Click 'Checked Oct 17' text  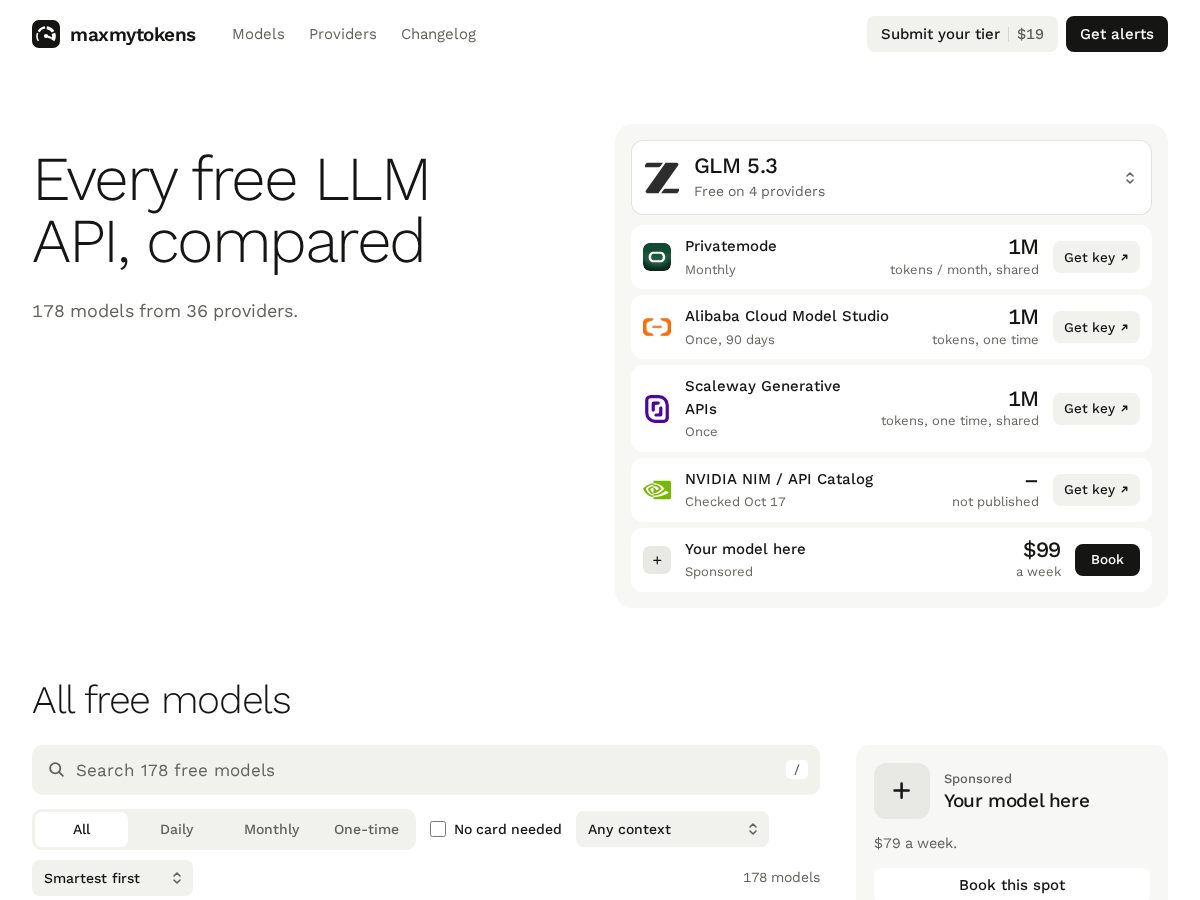pyautogui.click(x=735, y=502)
